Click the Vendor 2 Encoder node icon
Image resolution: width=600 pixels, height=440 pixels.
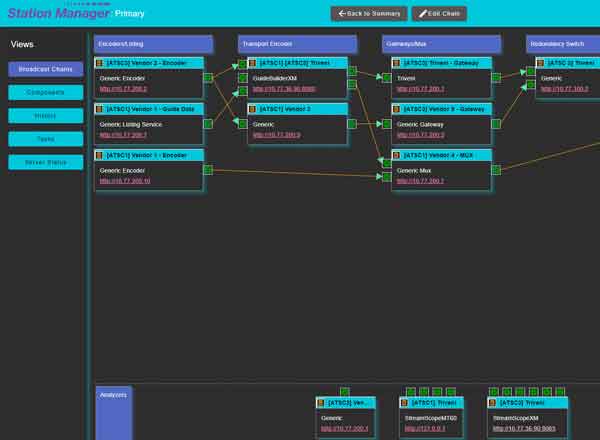pyautogui.click(x=99, y=63)
